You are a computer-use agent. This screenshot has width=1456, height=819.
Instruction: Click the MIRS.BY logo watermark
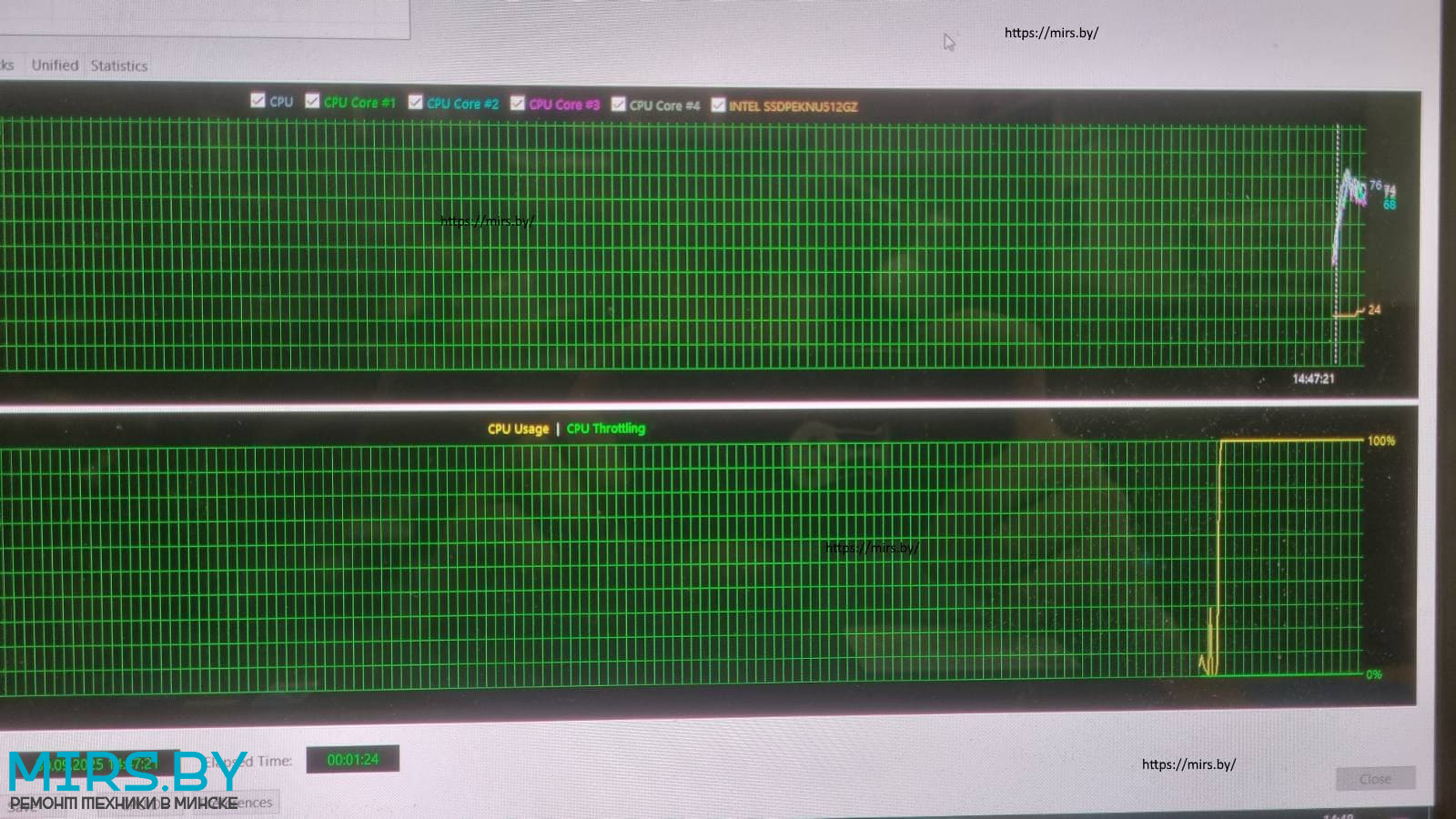click(126, 773)
